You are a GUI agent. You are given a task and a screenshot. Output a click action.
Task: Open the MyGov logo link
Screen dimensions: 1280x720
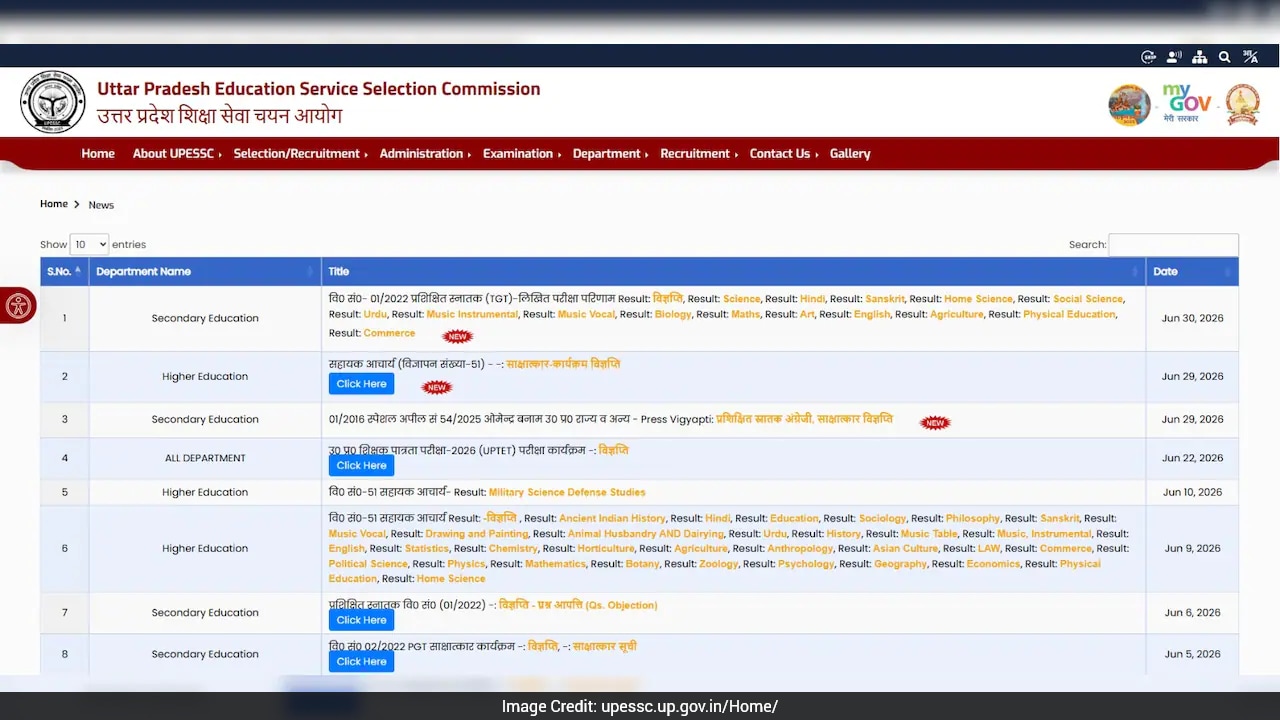pyautogui.click(x=1186, y=104)
